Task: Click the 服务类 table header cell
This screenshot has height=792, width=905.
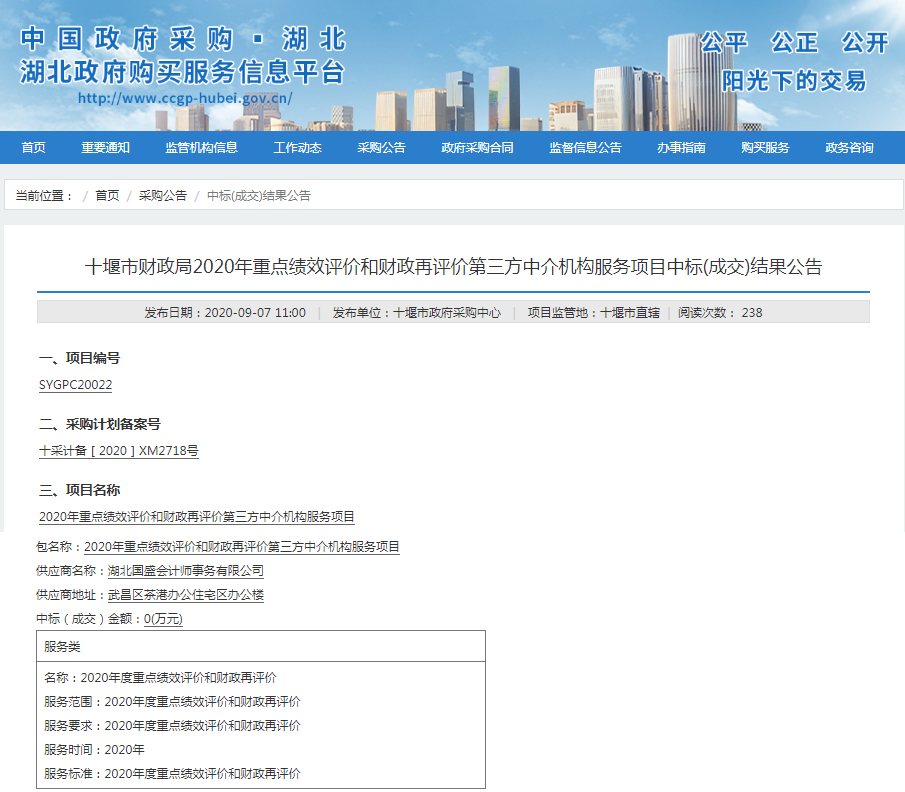Action: (x=261, y=647)
